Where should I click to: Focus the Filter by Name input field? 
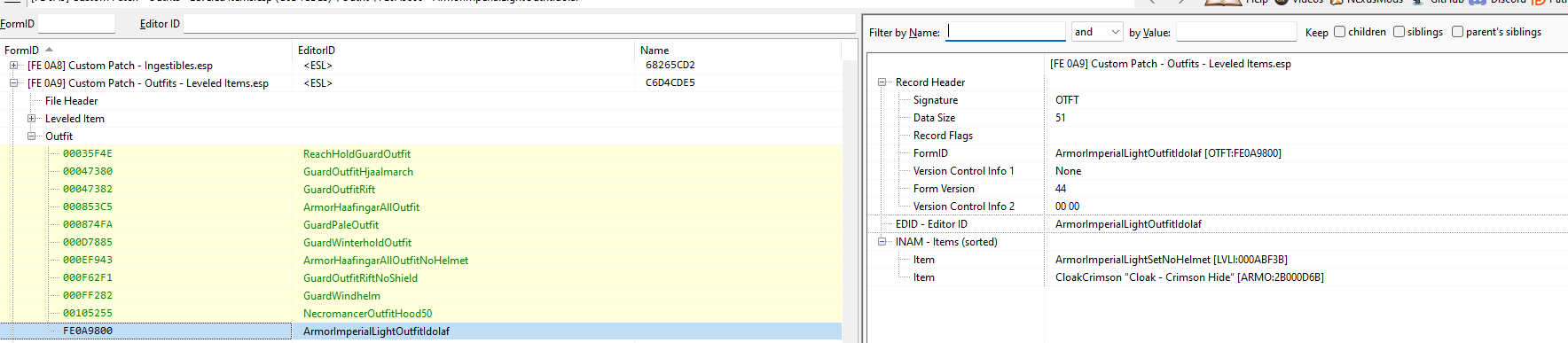1006,32
